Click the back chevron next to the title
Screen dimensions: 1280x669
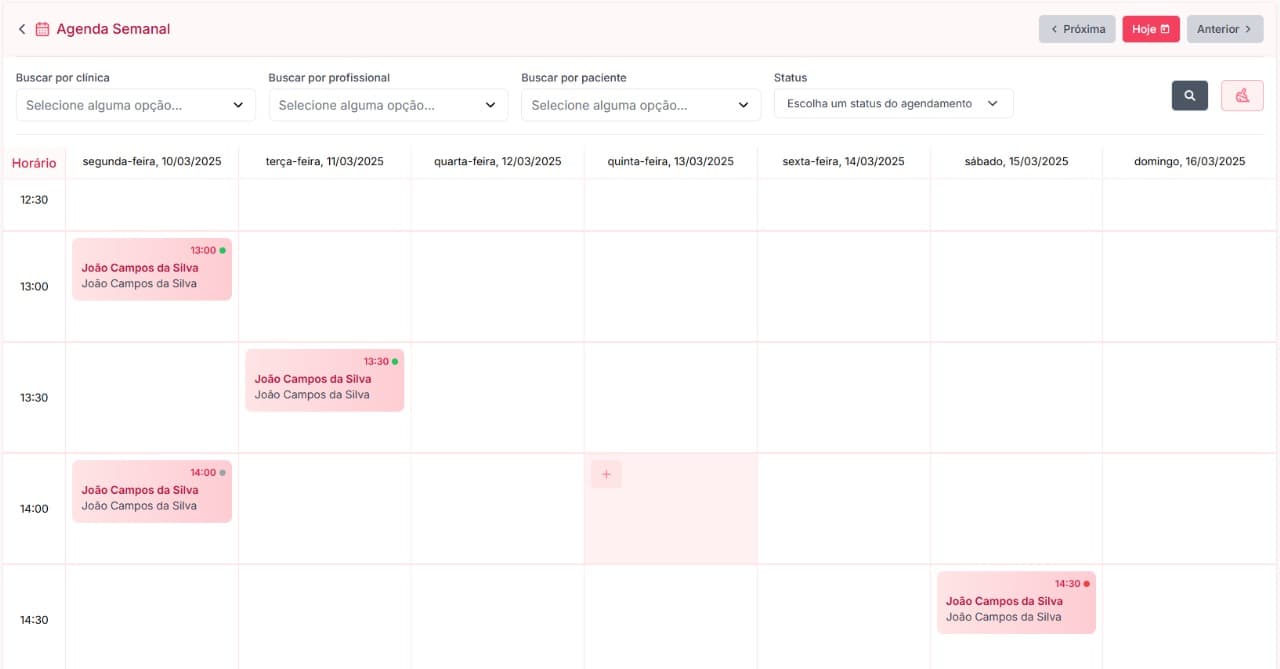point(20,28)
